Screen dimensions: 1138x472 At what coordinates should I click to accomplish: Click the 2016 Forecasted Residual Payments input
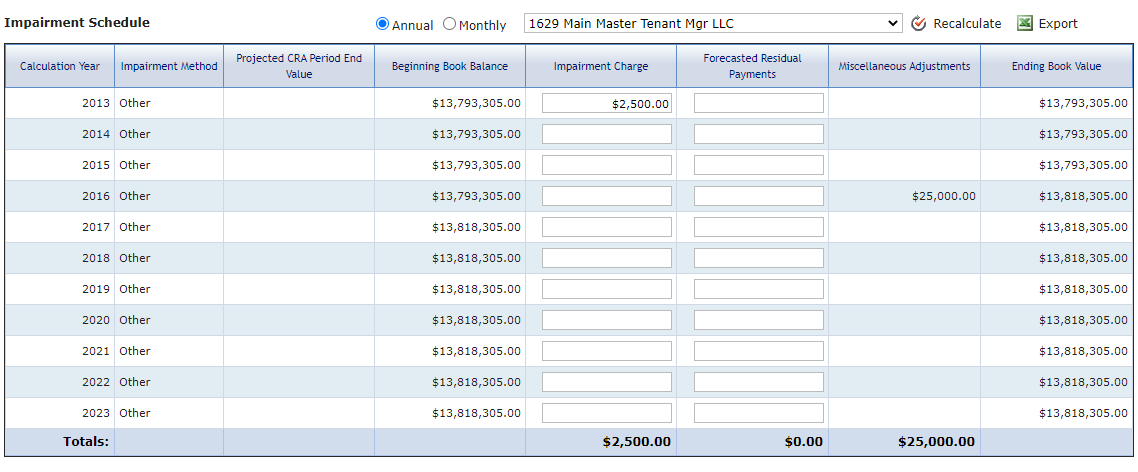[x=759, y=196]
